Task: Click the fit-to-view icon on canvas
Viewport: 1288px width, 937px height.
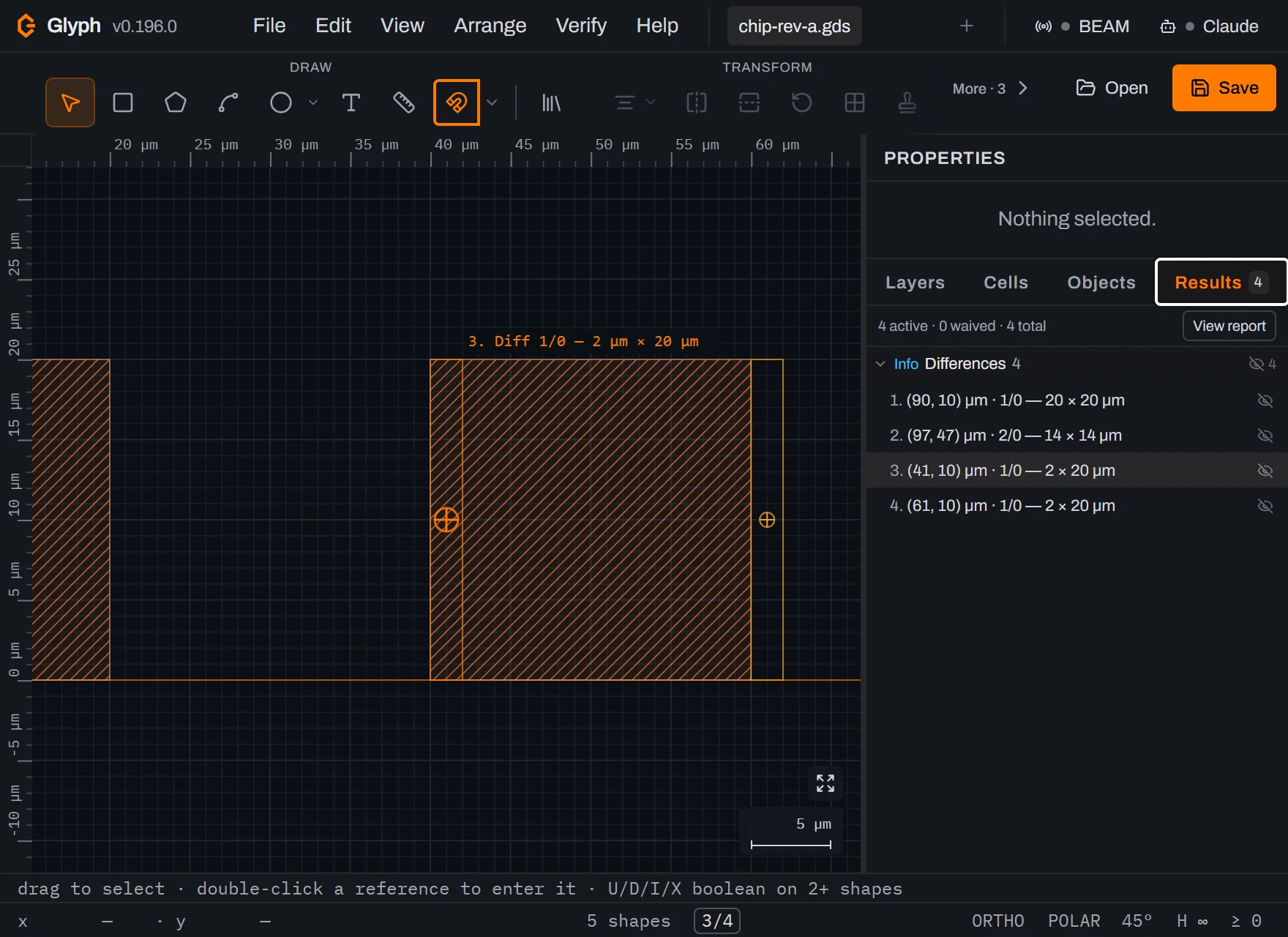Action: click(825, 783)
